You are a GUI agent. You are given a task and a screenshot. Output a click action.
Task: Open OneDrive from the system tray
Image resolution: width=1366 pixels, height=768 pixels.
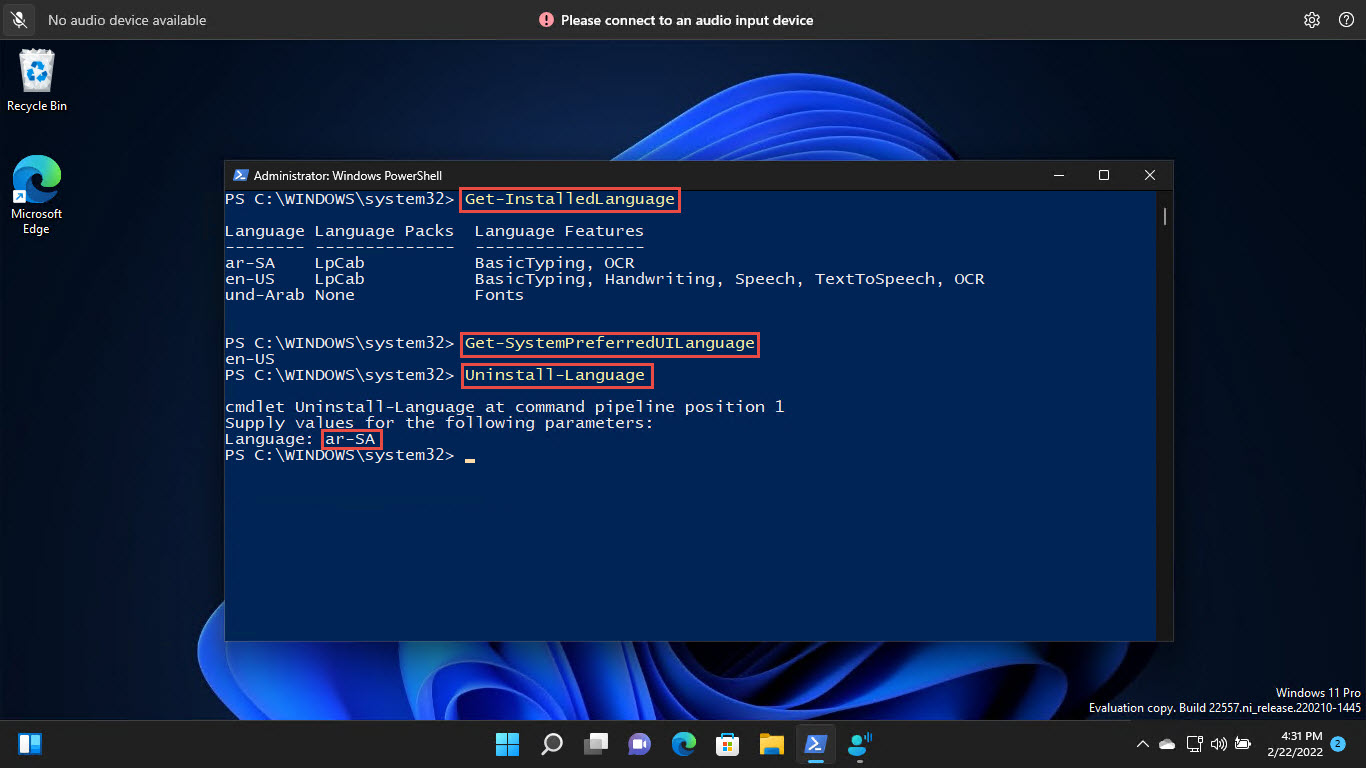point(1166,743)
